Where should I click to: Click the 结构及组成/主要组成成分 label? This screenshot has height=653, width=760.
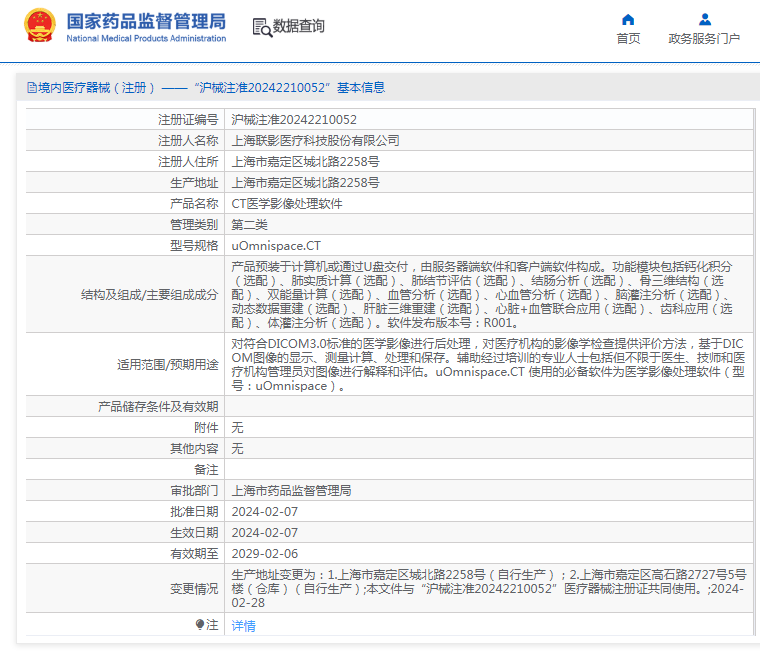[150, 295]
